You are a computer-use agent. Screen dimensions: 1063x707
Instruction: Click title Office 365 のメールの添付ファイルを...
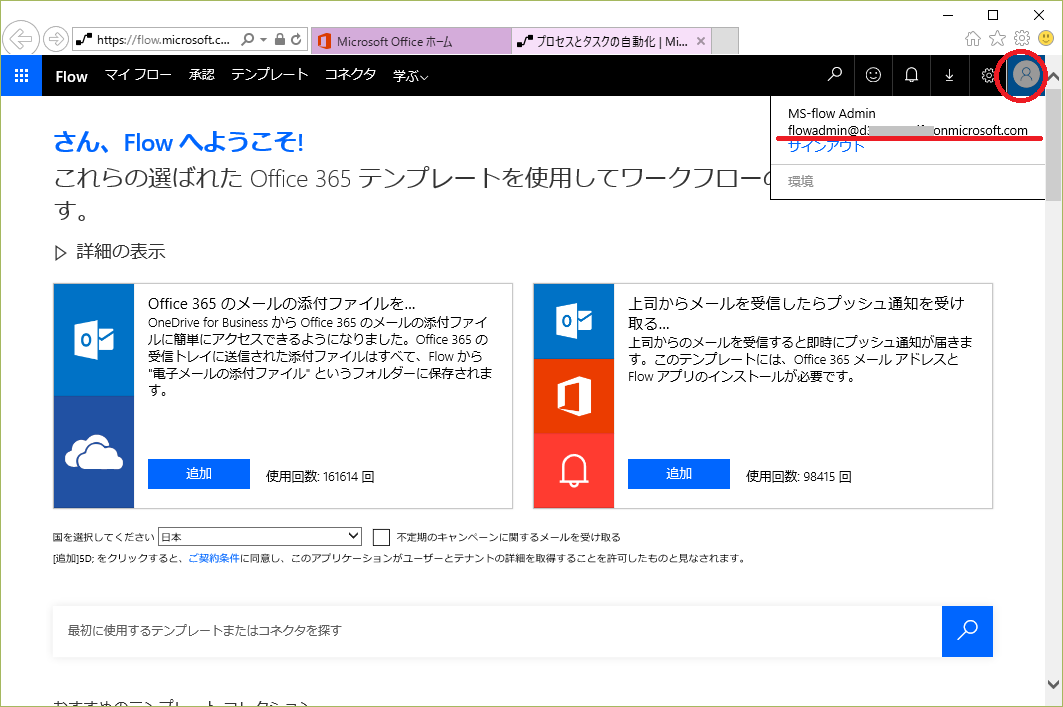281,303
